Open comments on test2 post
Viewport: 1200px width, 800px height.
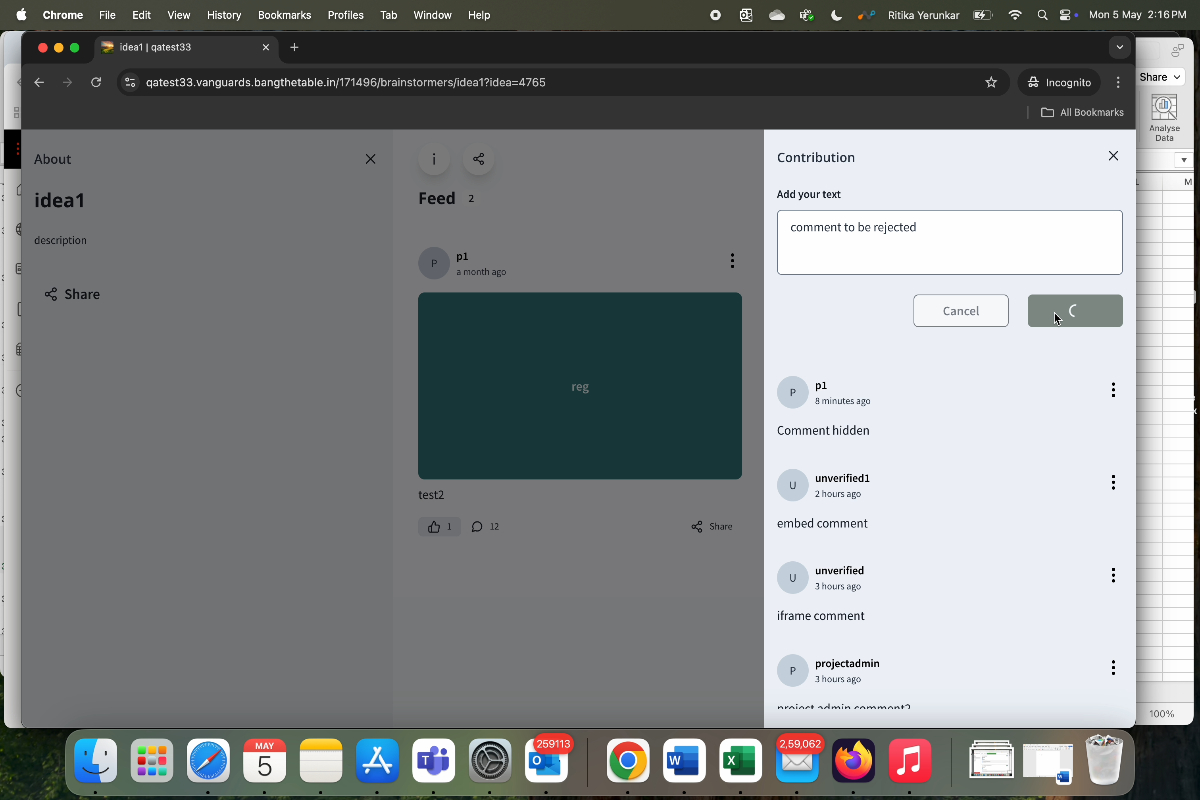point(485,526)
